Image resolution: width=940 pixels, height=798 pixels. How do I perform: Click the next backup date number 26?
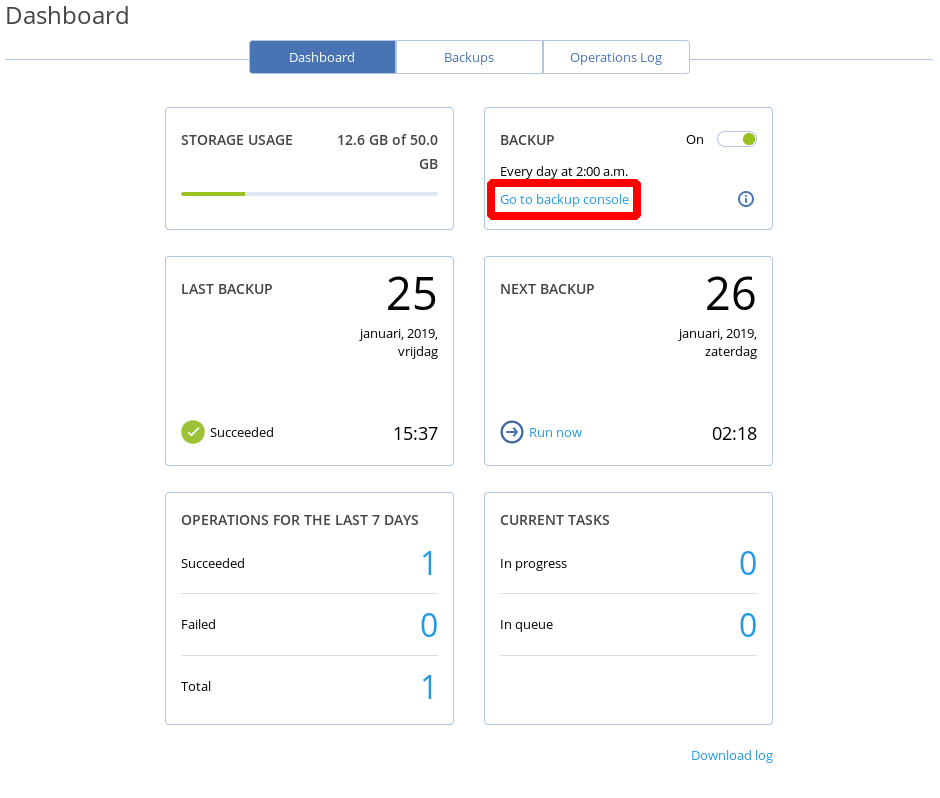pyautogui.click(x=731, y=294)
